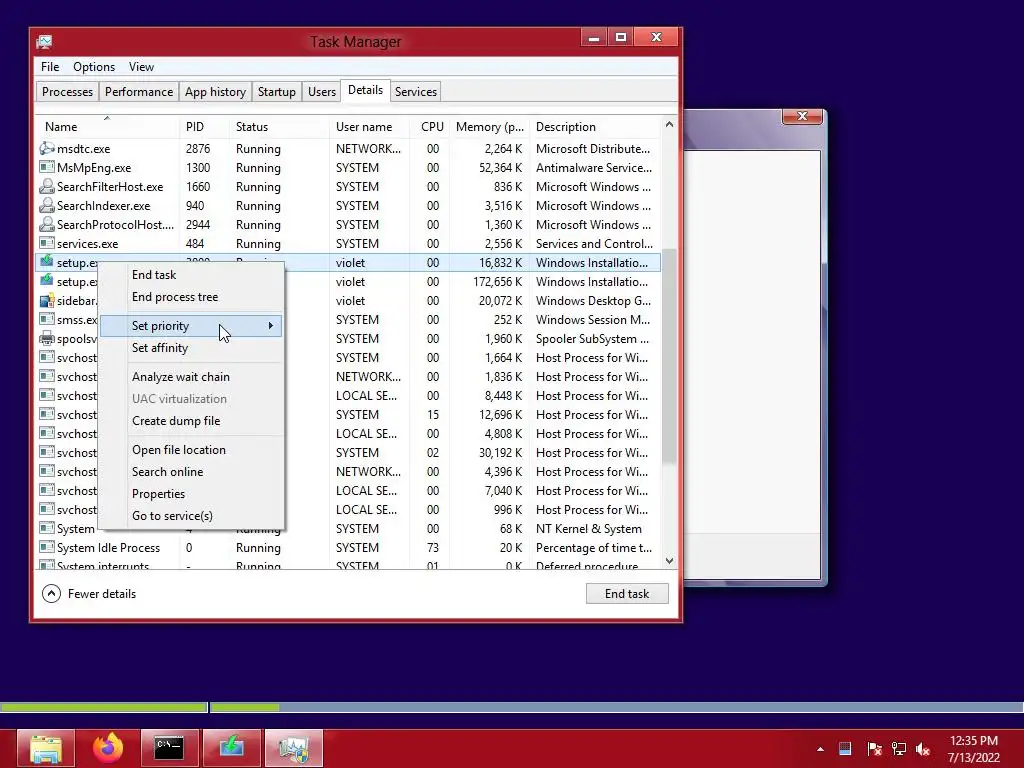Click the SearchFilterHost.exe process icon
Image resolution: width=1024 pixels, height=768 pixels.
[46, 186]
